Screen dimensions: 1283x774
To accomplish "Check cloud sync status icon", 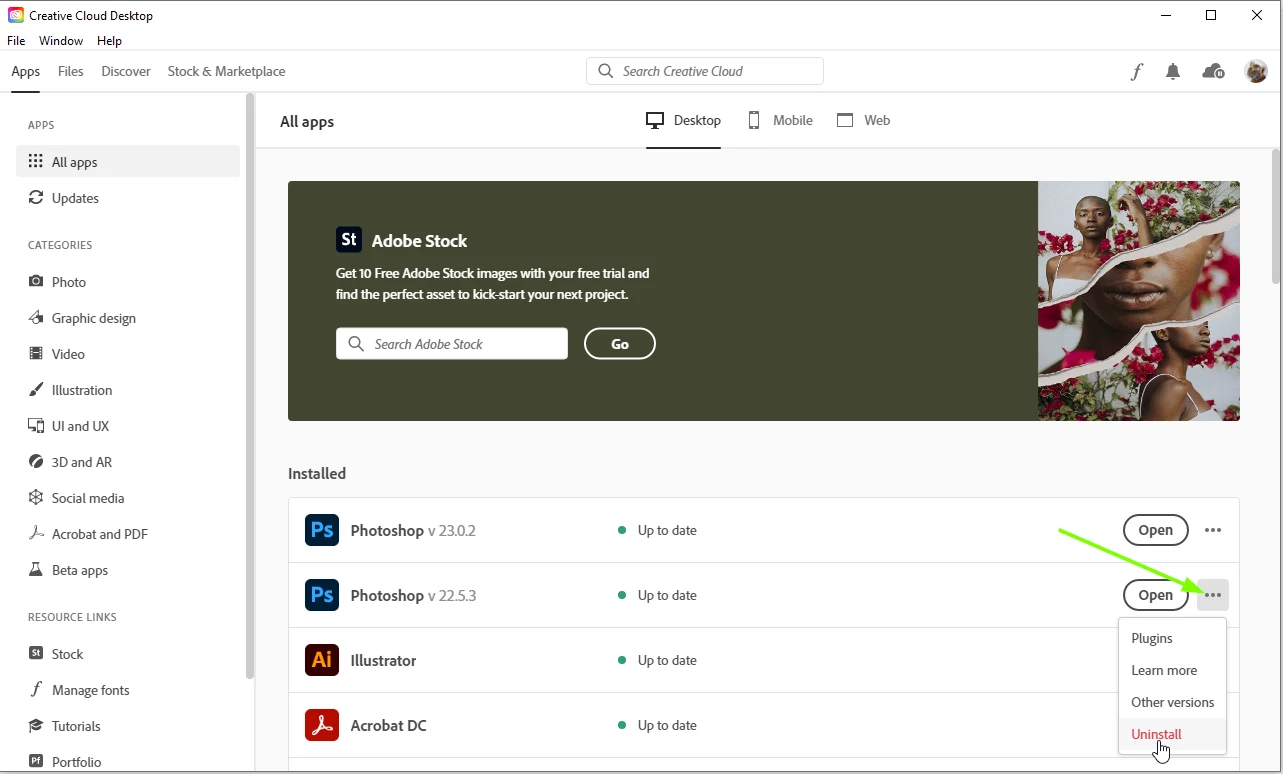I will (x=1213, y=71).
